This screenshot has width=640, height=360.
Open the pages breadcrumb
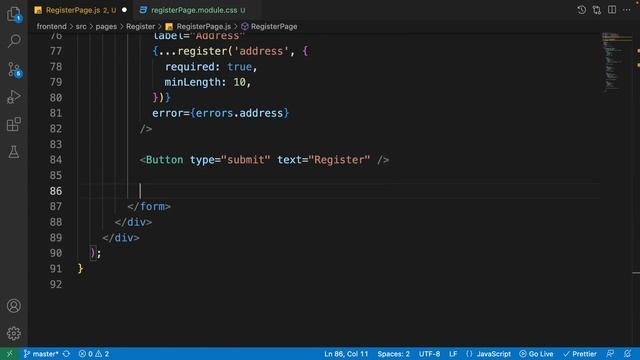(106, 27)
